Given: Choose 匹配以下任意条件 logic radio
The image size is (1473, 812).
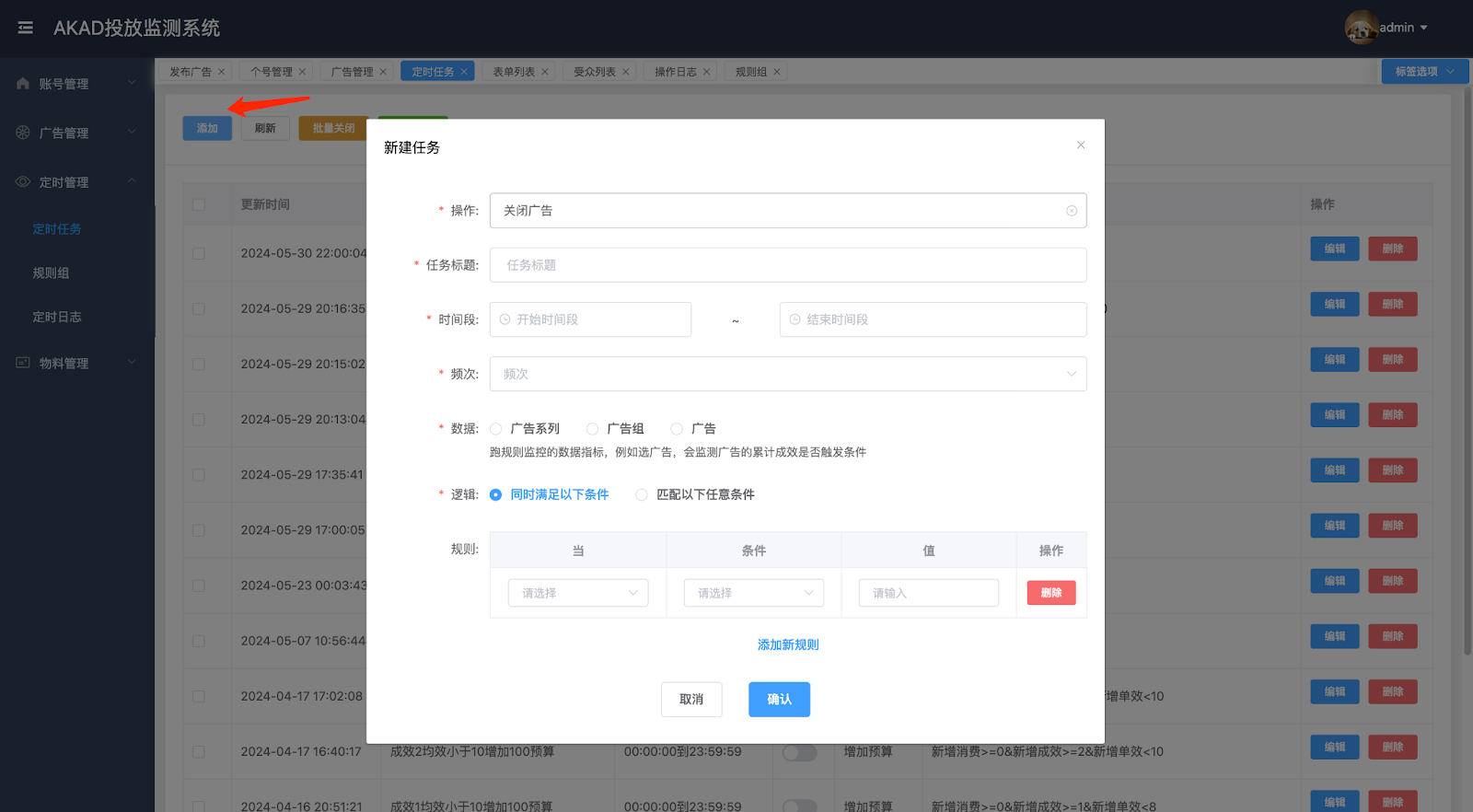Looking at the screenshot, I should [642, 495].
